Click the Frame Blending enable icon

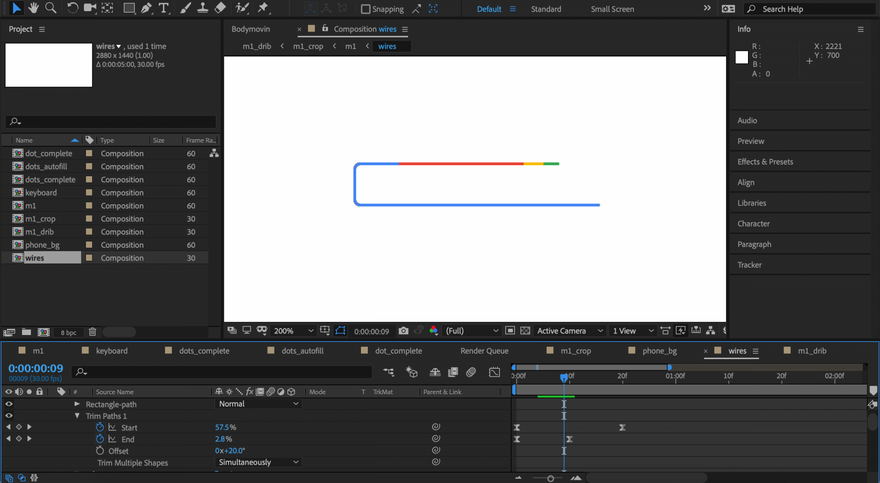click(453, 372)
